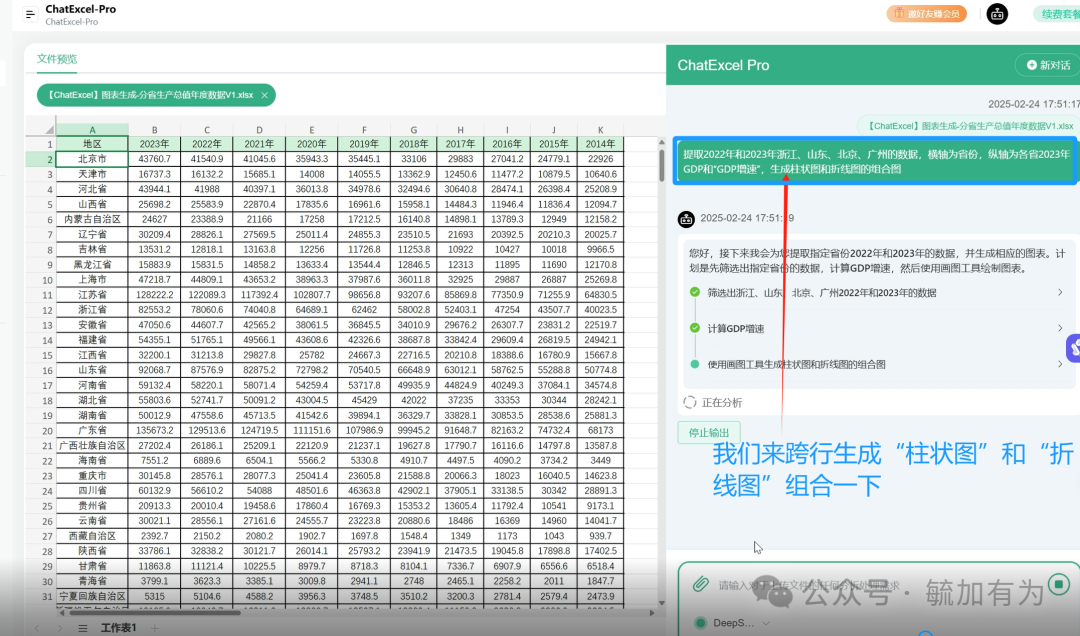Expand the 使用画图工具 step chevron
This screenshot has width=1080, height=636.
pyautogui.click(x=1060, y=364)
